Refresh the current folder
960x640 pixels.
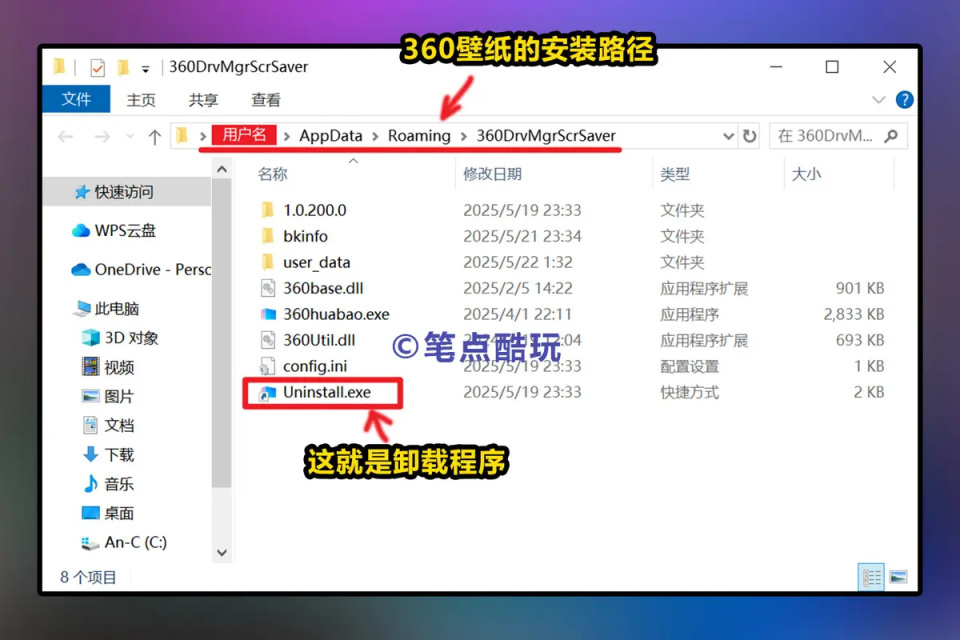coord(749,136)
